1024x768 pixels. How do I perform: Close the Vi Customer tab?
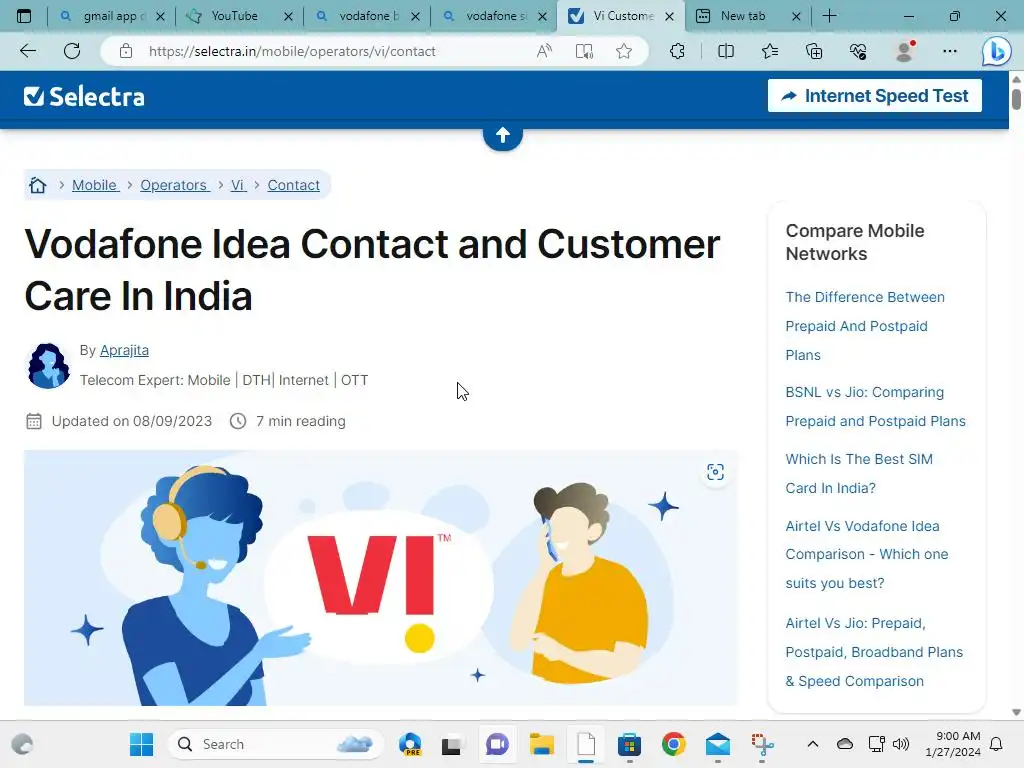click(x=669, y=17)
